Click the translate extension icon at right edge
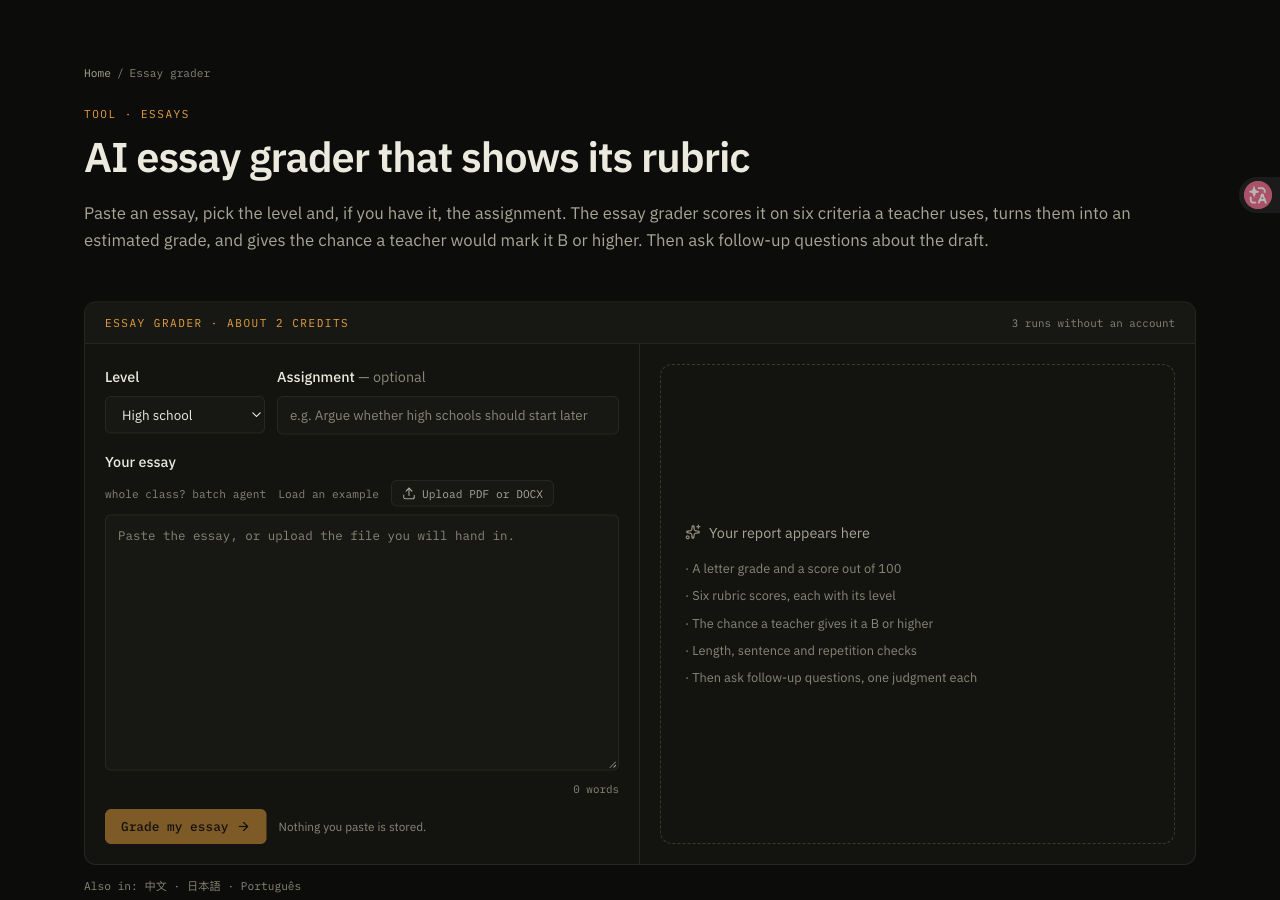Viewport: 1280px width, 900px height. (1258, 195)
